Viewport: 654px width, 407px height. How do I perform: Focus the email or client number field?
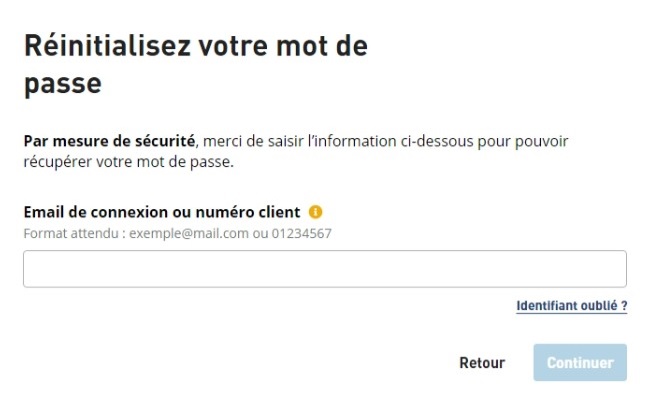[324, 269]
